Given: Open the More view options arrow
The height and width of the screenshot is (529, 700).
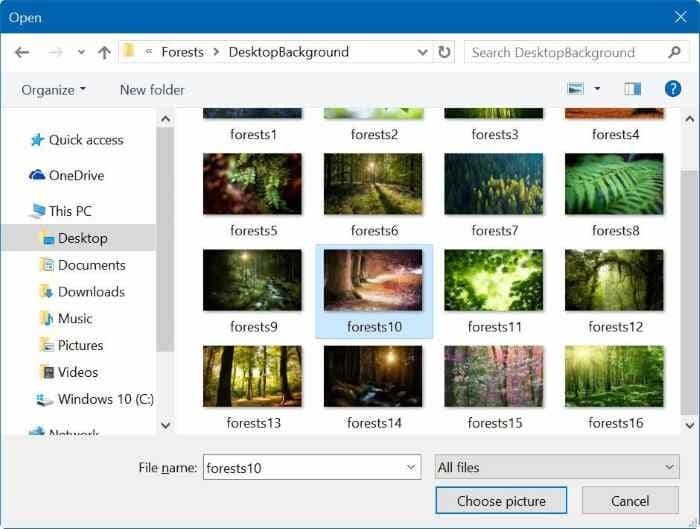Looking at the screenshot, I should (597, 89).
